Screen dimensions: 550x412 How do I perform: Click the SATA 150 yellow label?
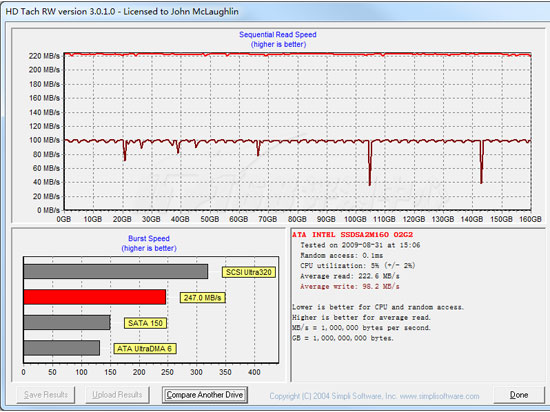tap(145, 323)
